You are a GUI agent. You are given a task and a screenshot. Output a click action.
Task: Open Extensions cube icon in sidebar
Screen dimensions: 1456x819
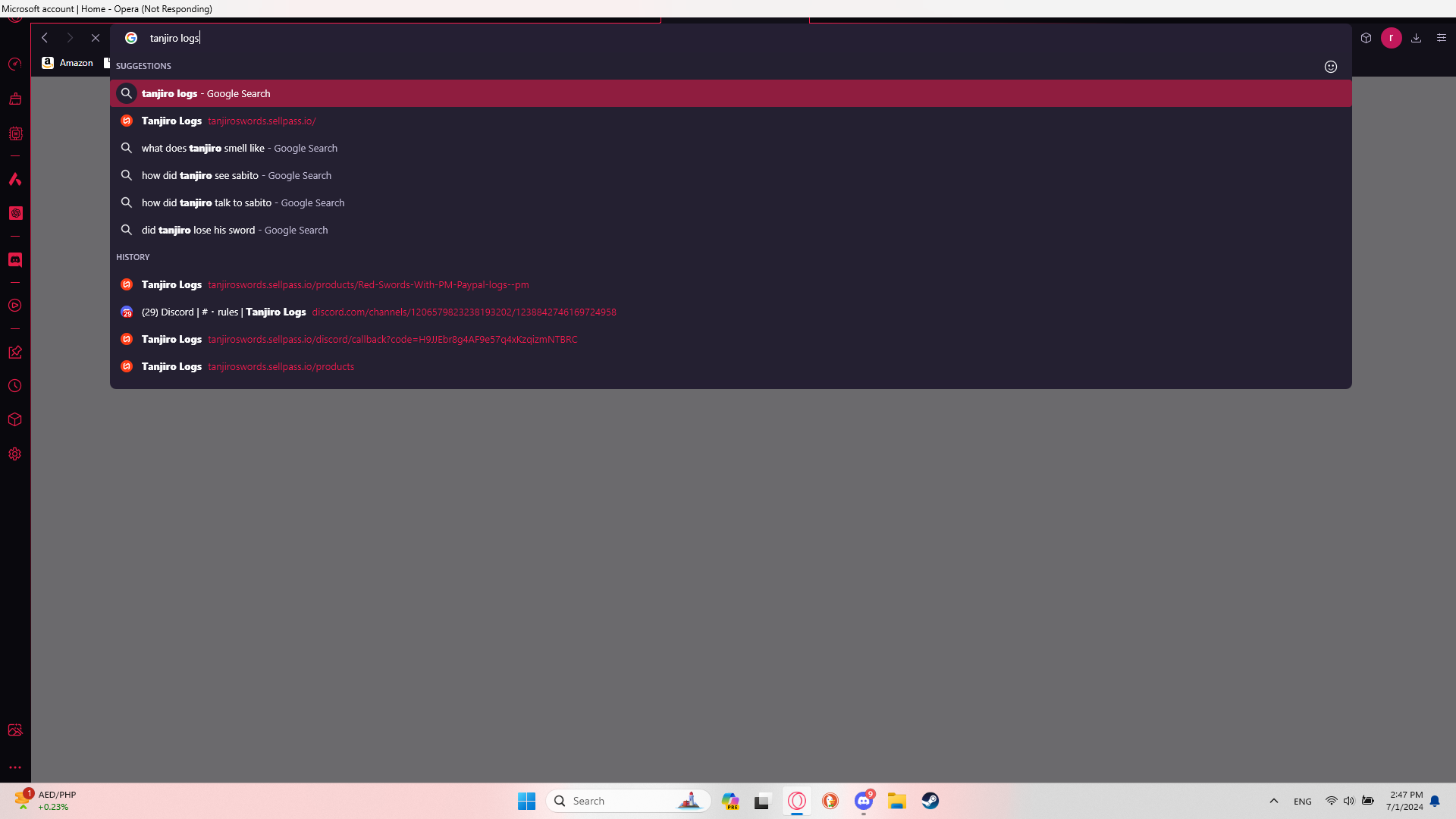pyautogui.click(x=15, y=419)
